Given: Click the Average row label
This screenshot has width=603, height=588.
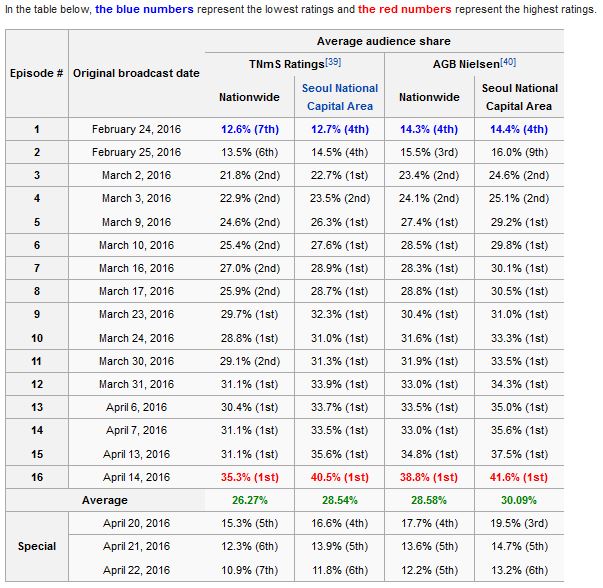Looking at the screenshot, I should [104, 500].
